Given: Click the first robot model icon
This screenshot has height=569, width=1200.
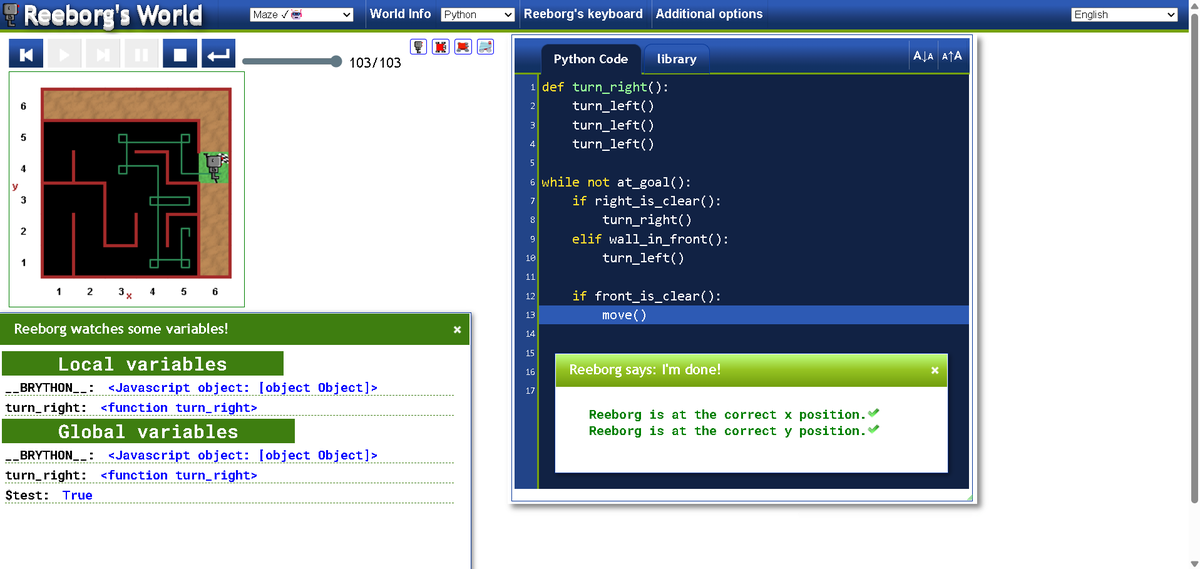Looking at the screenshot, I should pos(420,47).
